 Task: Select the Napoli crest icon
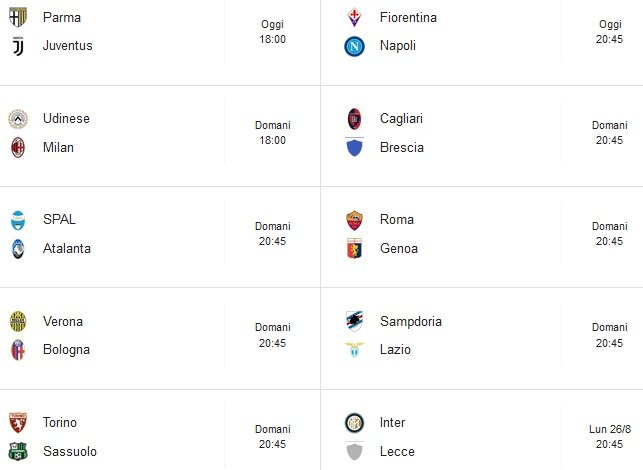click(355, 46)
